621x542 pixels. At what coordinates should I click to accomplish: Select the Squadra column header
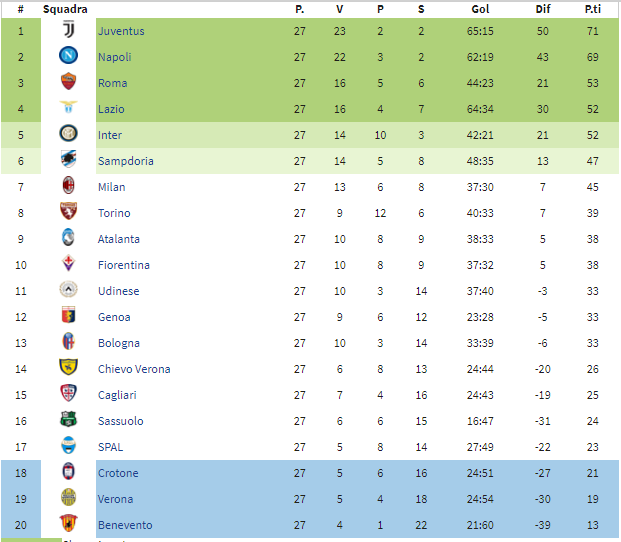coord(65,9)
